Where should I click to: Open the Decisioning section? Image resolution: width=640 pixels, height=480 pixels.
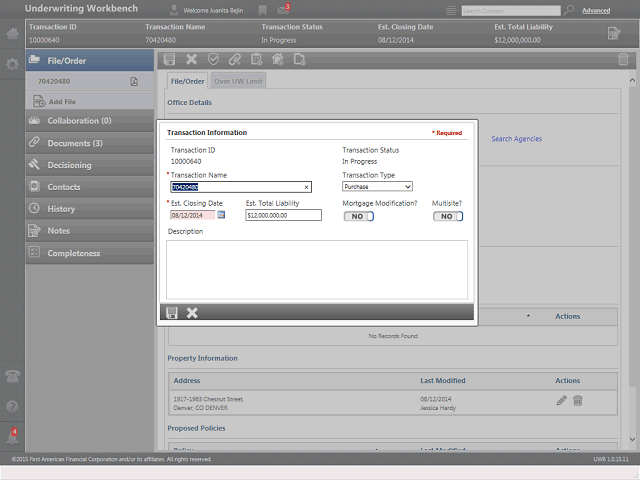tap(90, 165)
